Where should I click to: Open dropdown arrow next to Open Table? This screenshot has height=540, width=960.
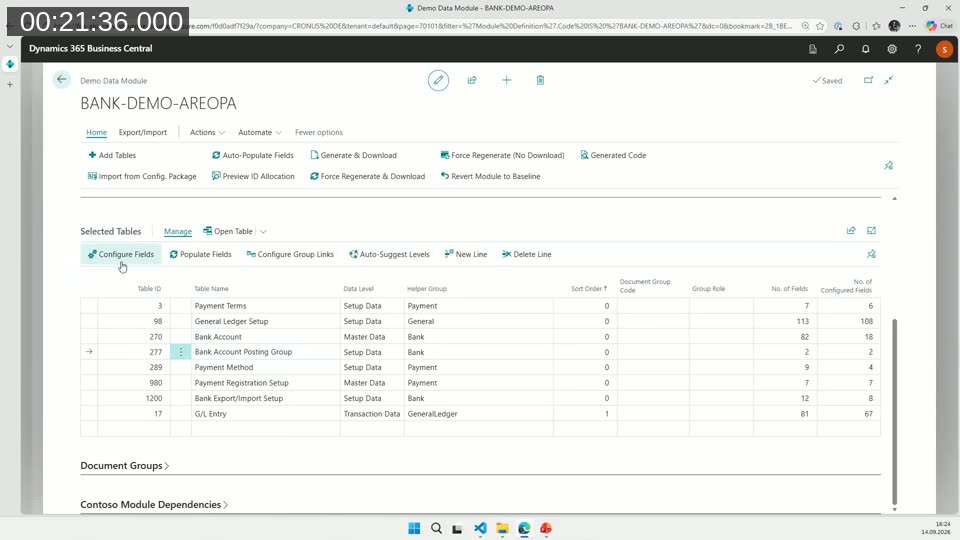click(263, 231)
